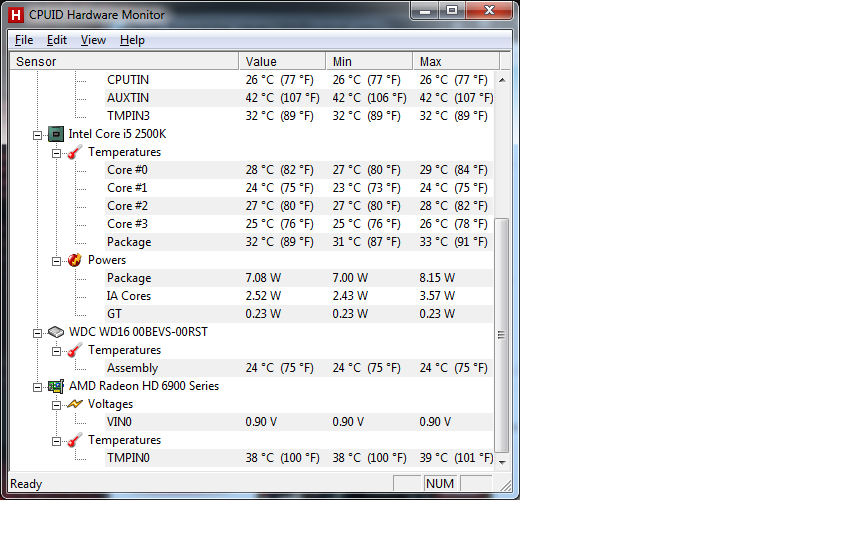Select the TMPIN3 sensor row
864x540 pixels.
tap(299, 116)
